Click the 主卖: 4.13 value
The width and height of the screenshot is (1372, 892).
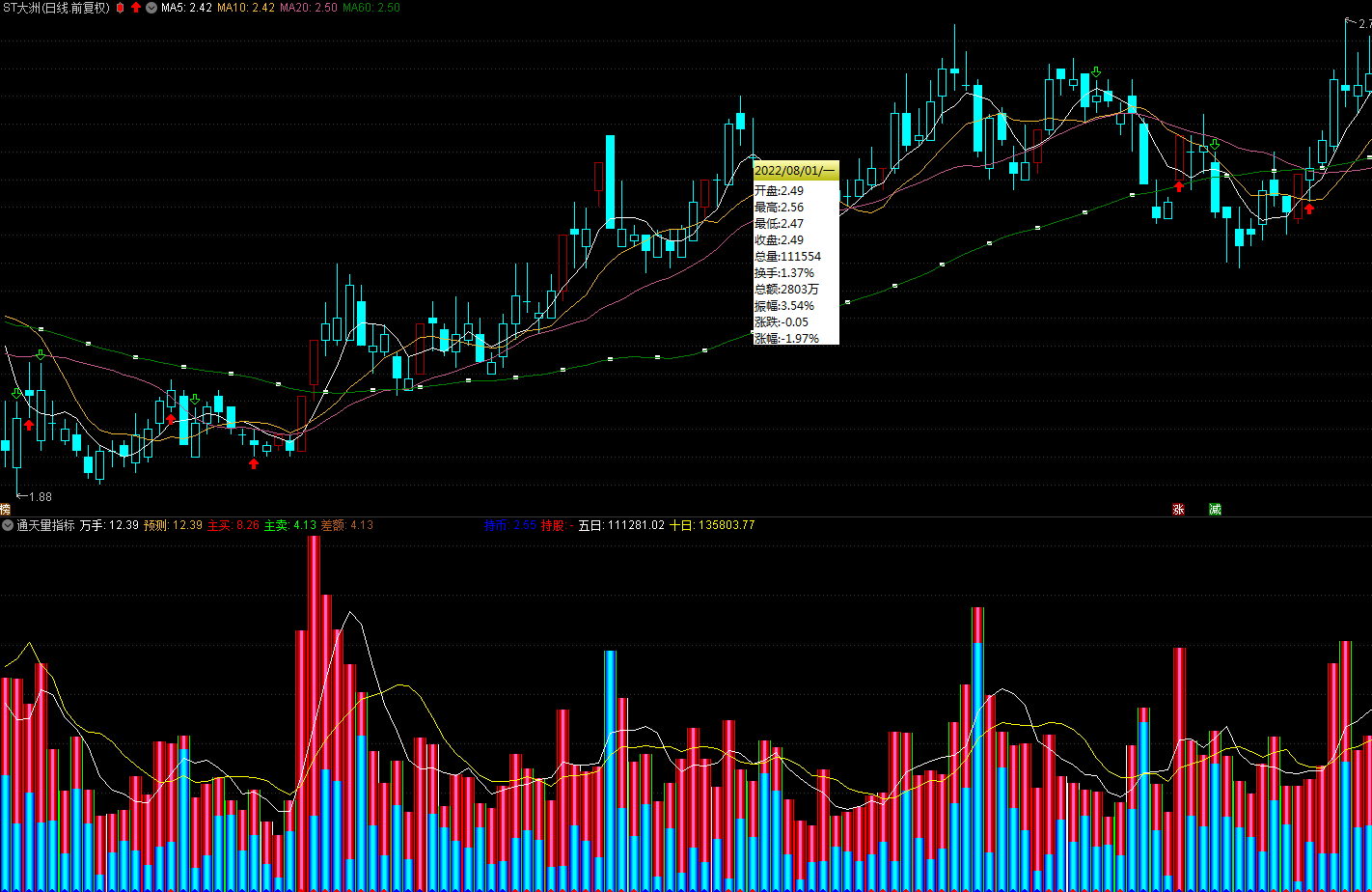tap(290, 525)
